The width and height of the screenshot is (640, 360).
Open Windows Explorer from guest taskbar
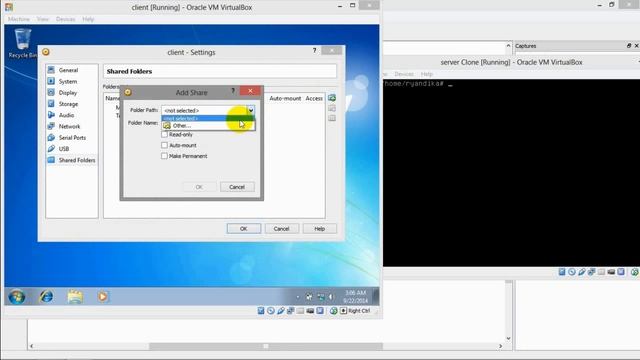(75, 297)
